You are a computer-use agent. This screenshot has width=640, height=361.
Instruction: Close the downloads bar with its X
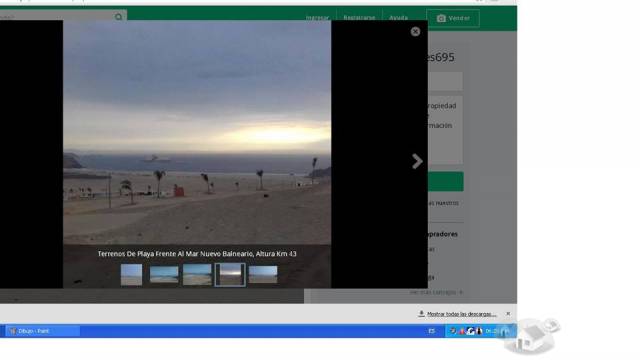pos(508,314)
